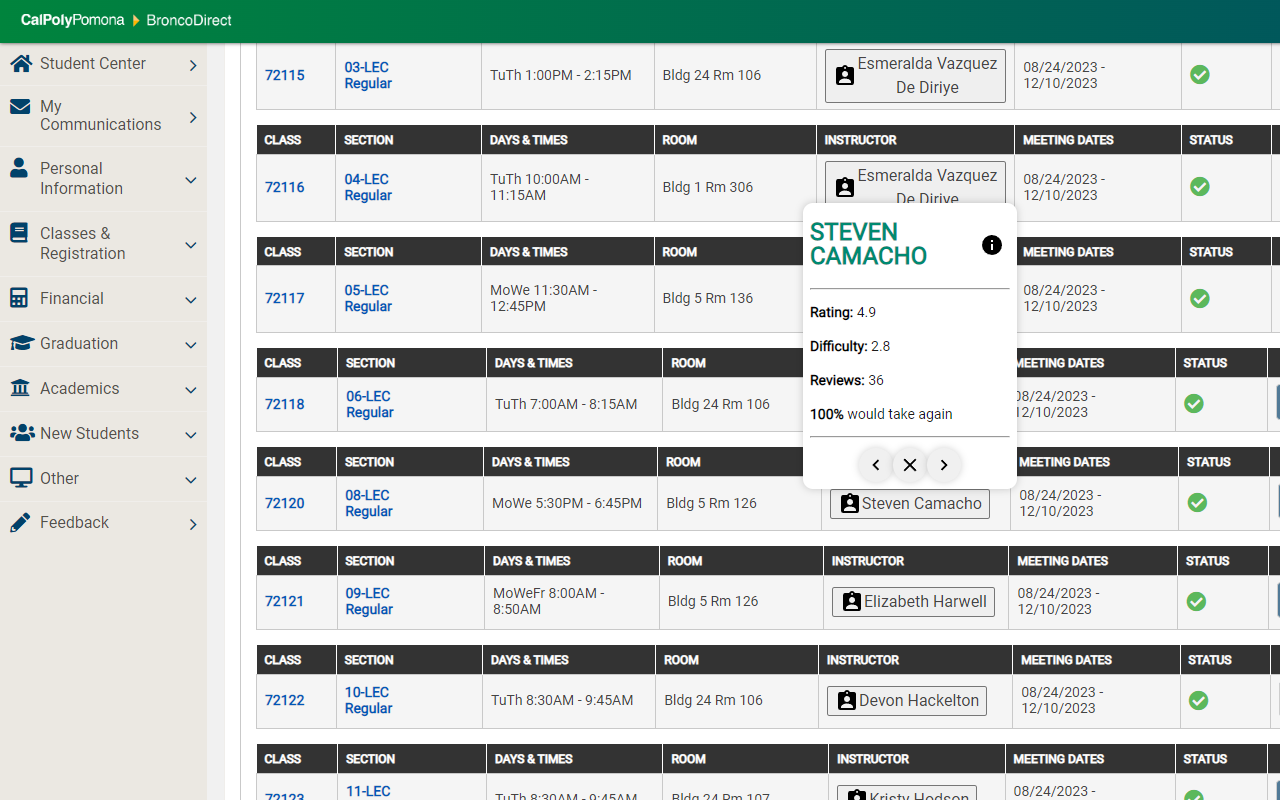The height and width of the screenshot is (800, 1280).
Task: Go to next professor in popup
Action: (944, 465)
